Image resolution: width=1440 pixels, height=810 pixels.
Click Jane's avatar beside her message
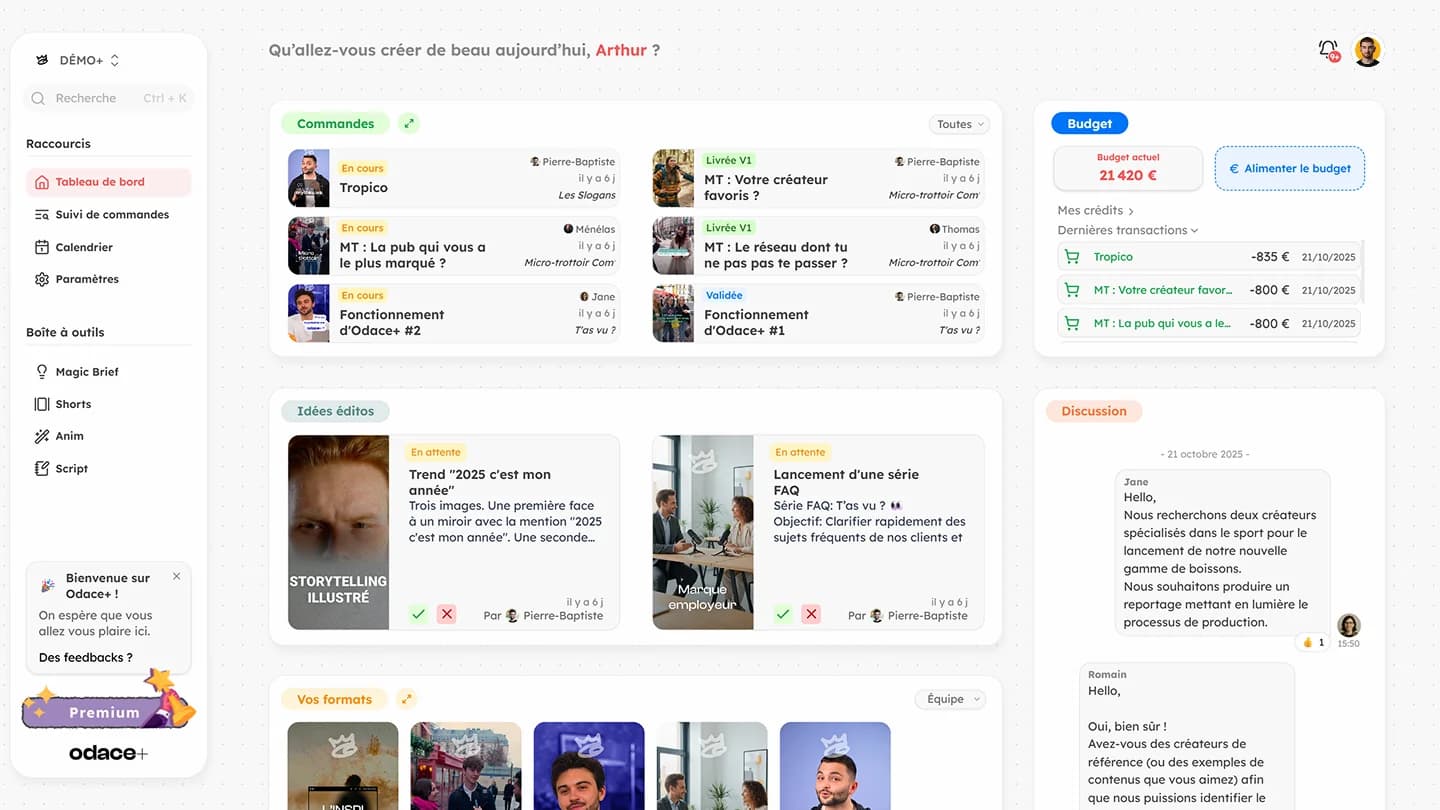[x=1349, y=625]
